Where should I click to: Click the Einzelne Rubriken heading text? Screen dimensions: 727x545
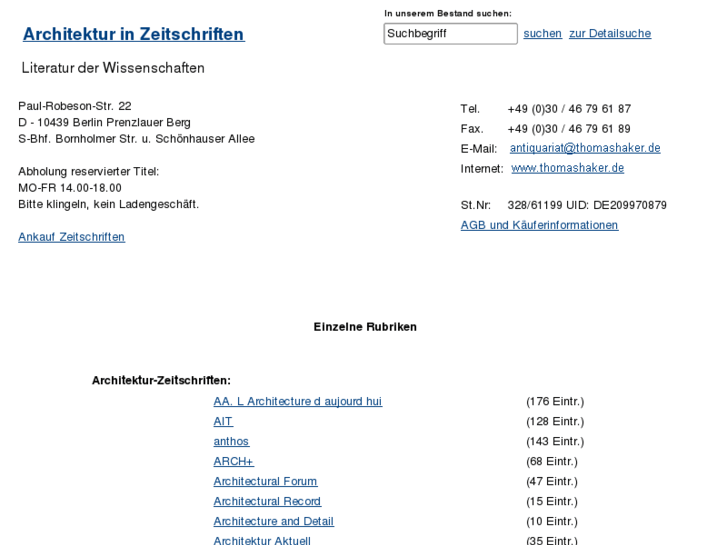[365, 327]
